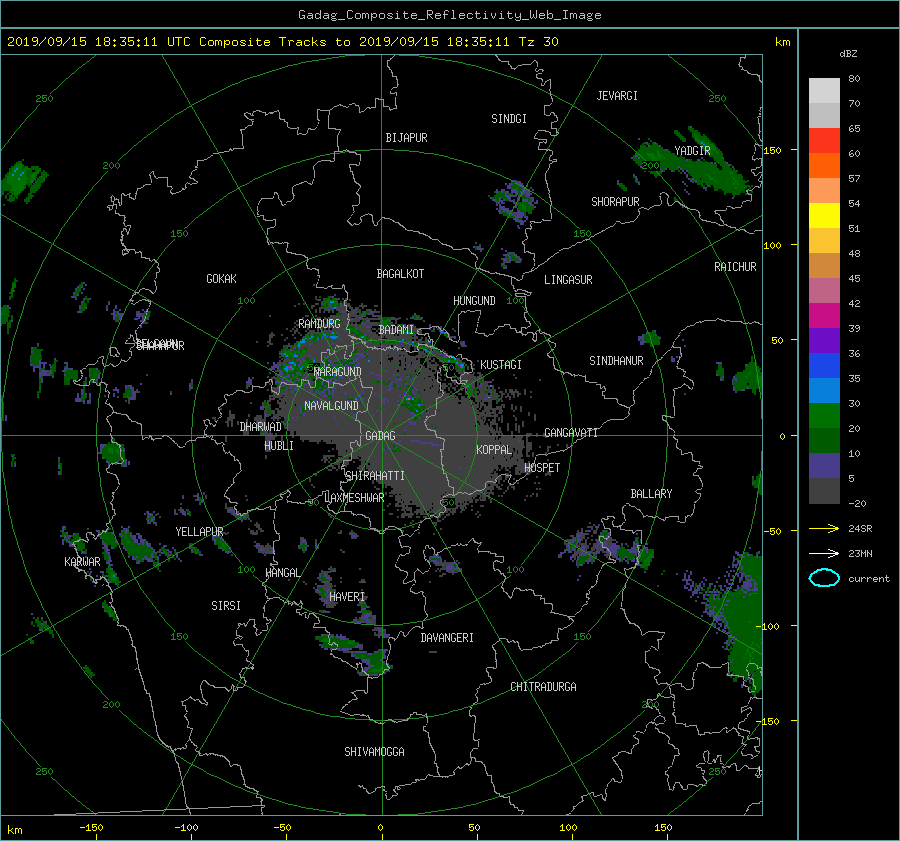
Task: Click the HUBLI city label
Action: 278,445
